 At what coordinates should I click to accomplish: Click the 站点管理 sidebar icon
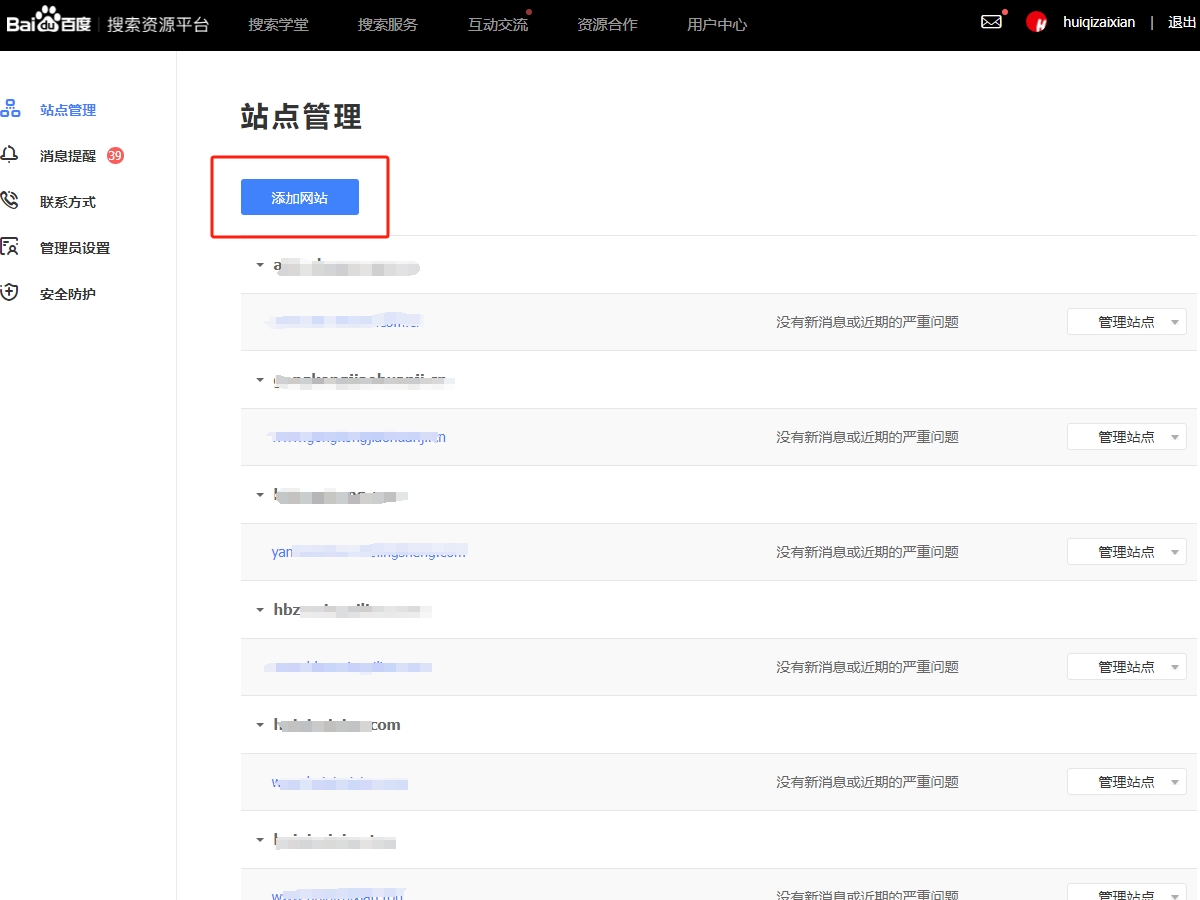tap(10, 109)
